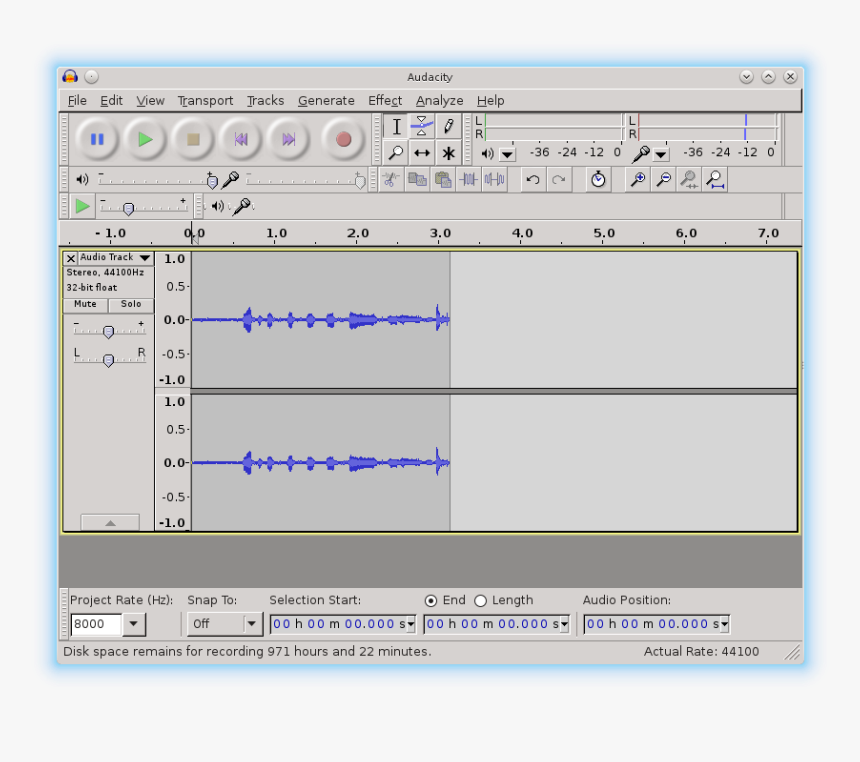Trim audio outside the selection
The width and height of the screenshot is (860, 762).
point(470,179)
